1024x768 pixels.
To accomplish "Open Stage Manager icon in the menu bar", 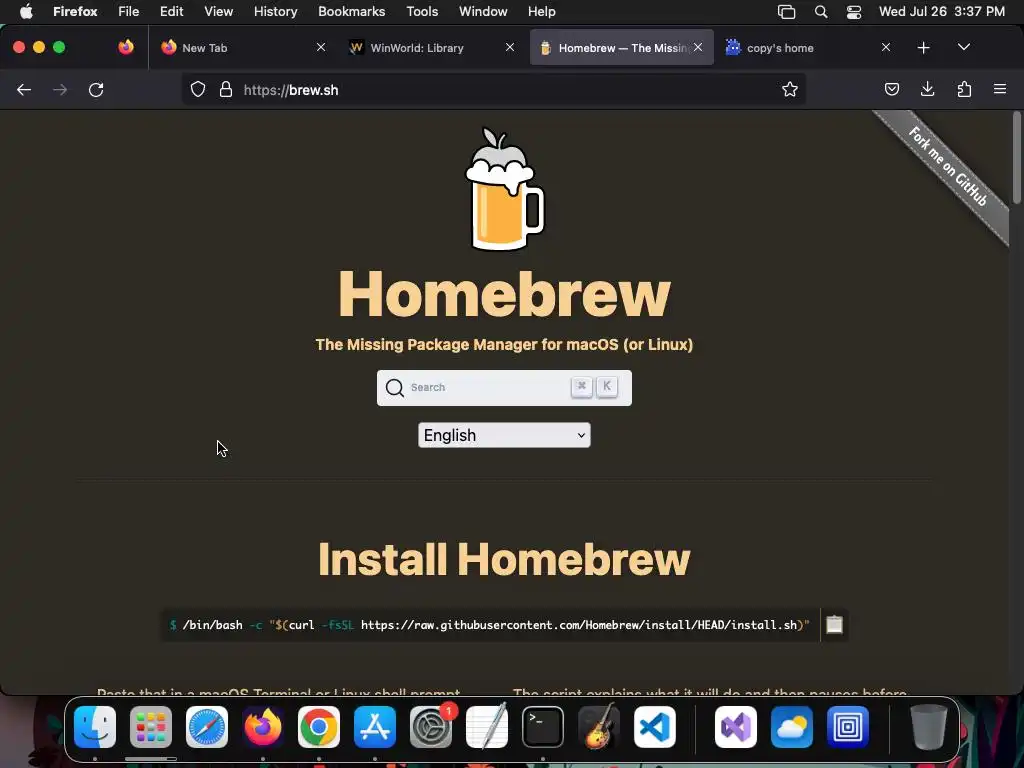I will 786,12.
